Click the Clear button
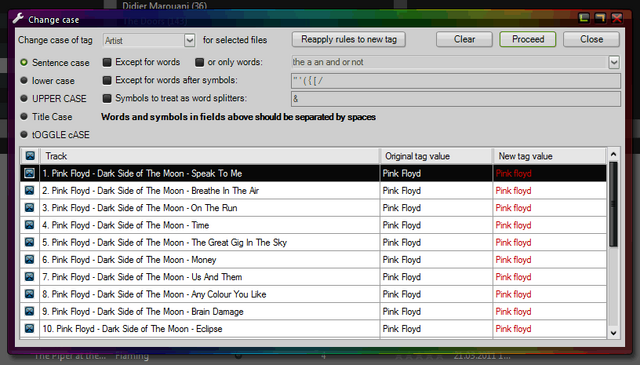640x365 pixels. (x=464, y=39)
